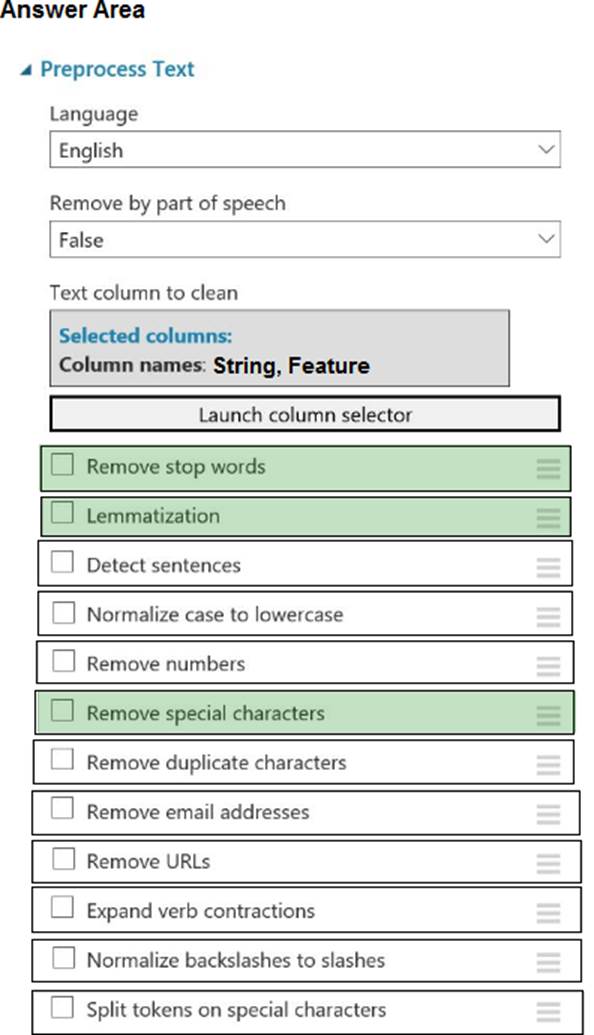Open the Remove by part of speech dropdown
Screen dimensions: 594x1035
pos(305,240)
